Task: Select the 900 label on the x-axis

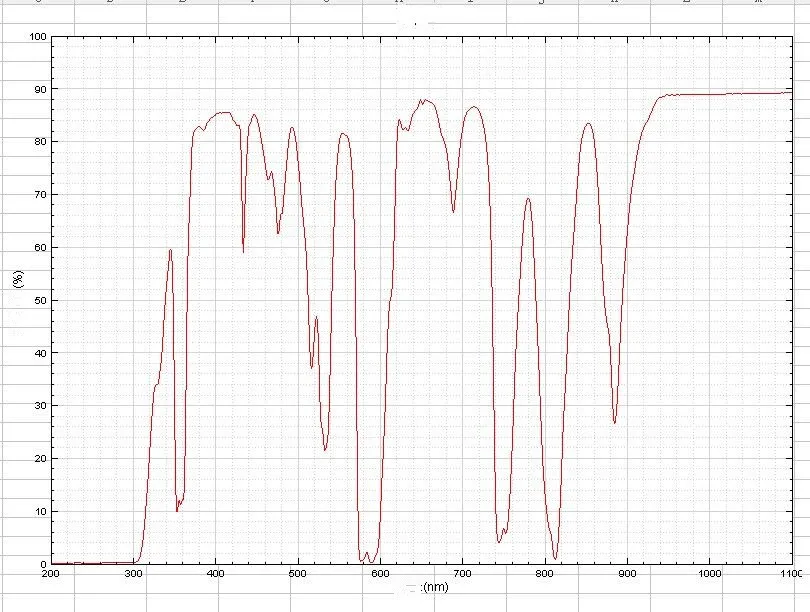Action: [626, 574]
